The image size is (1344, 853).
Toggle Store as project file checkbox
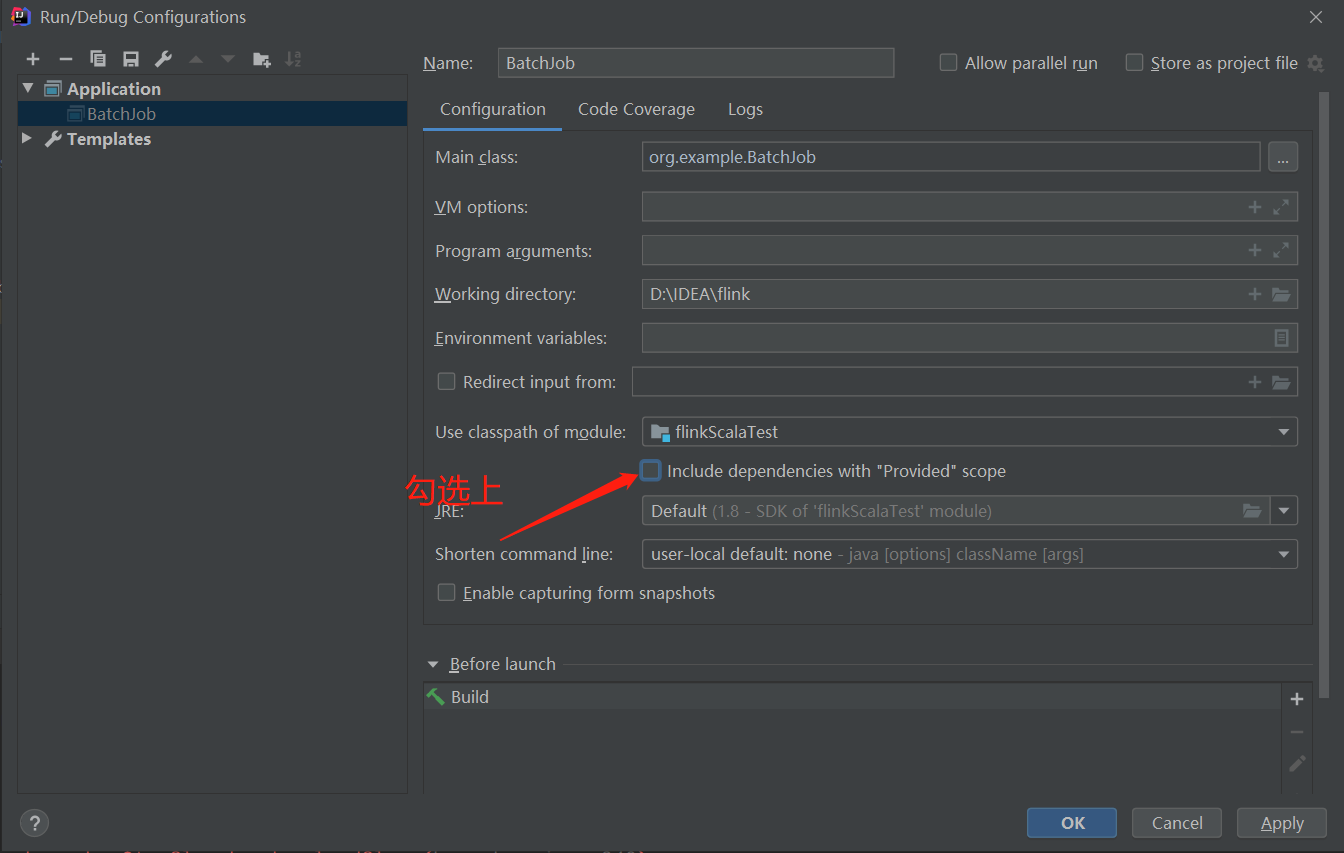(1134, 62)
